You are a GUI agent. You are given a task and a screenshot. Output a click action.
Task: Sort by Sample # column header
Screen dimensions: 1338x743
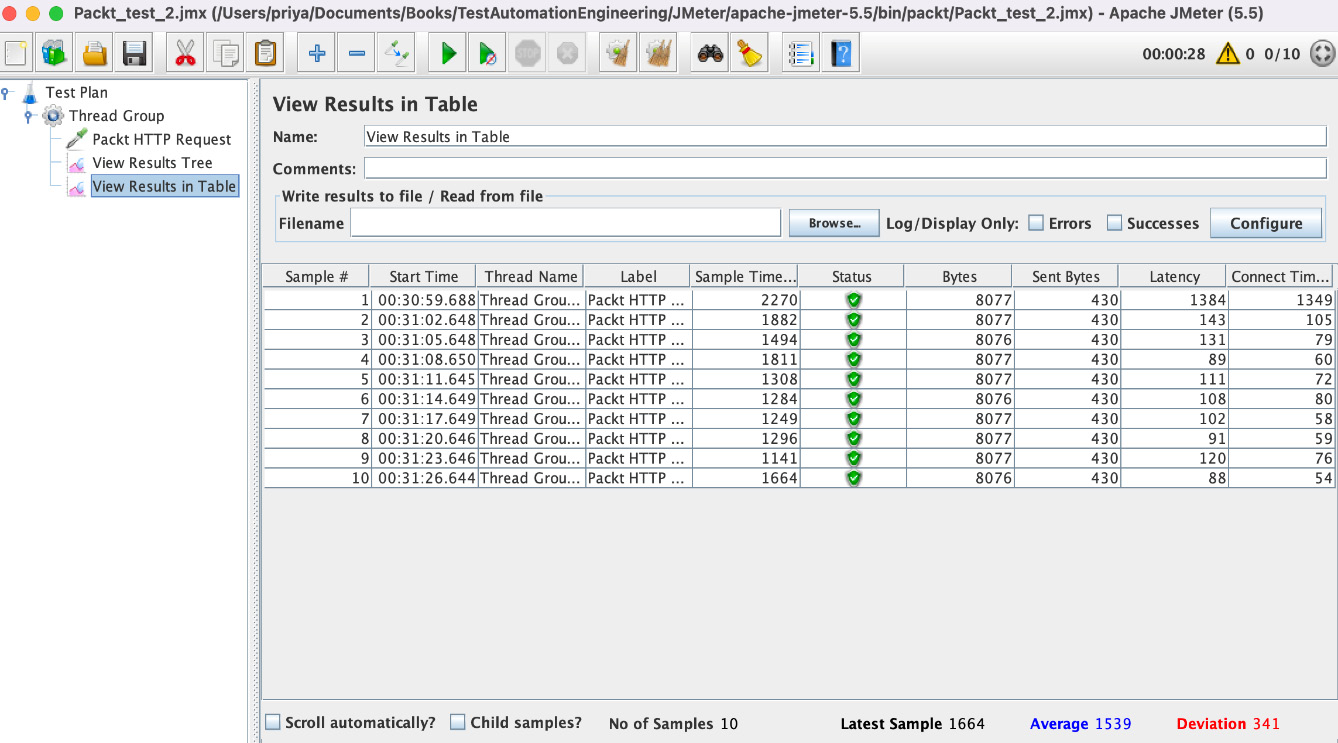pos(316,277)
